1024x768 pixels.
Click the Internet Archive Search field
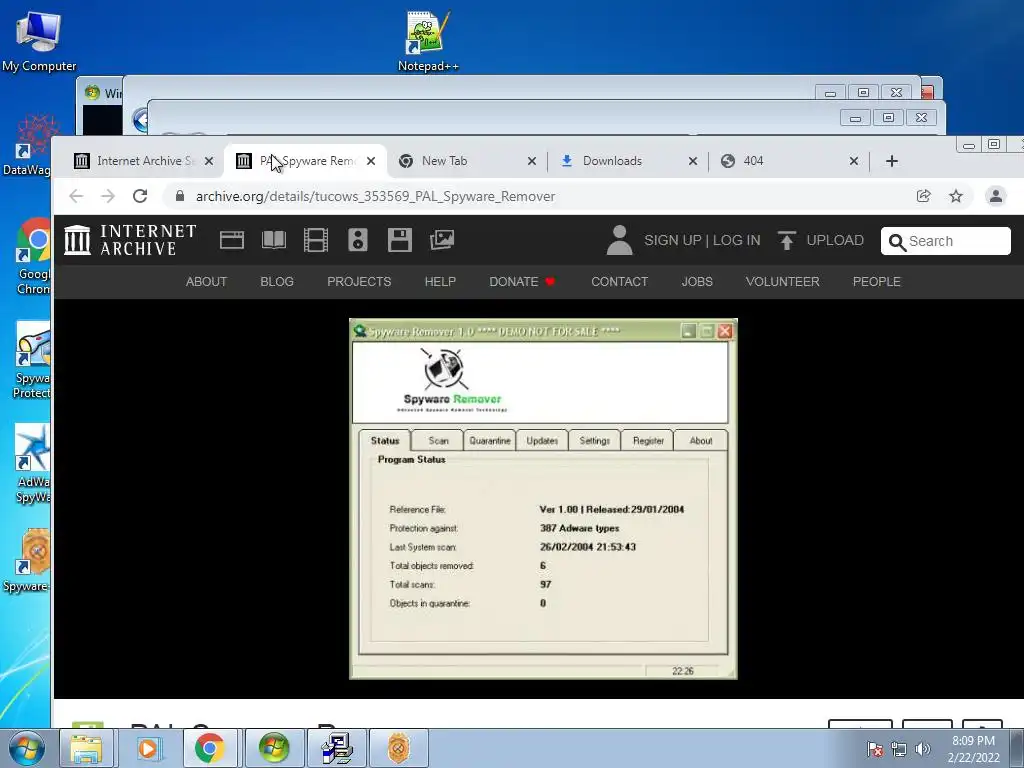[x=946, y=241]
